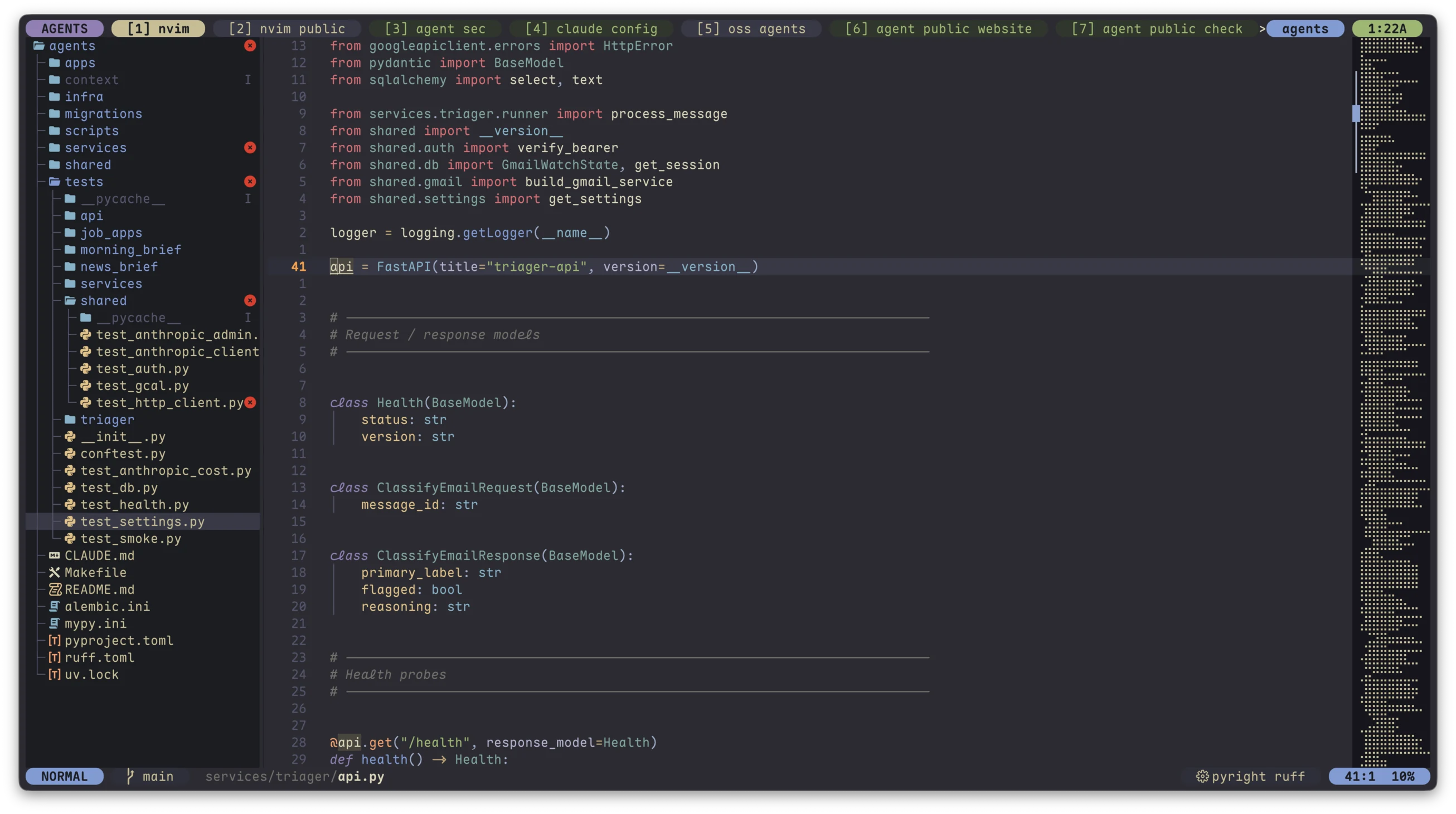Click the book icon of README.md

click(x=54, y=589)
